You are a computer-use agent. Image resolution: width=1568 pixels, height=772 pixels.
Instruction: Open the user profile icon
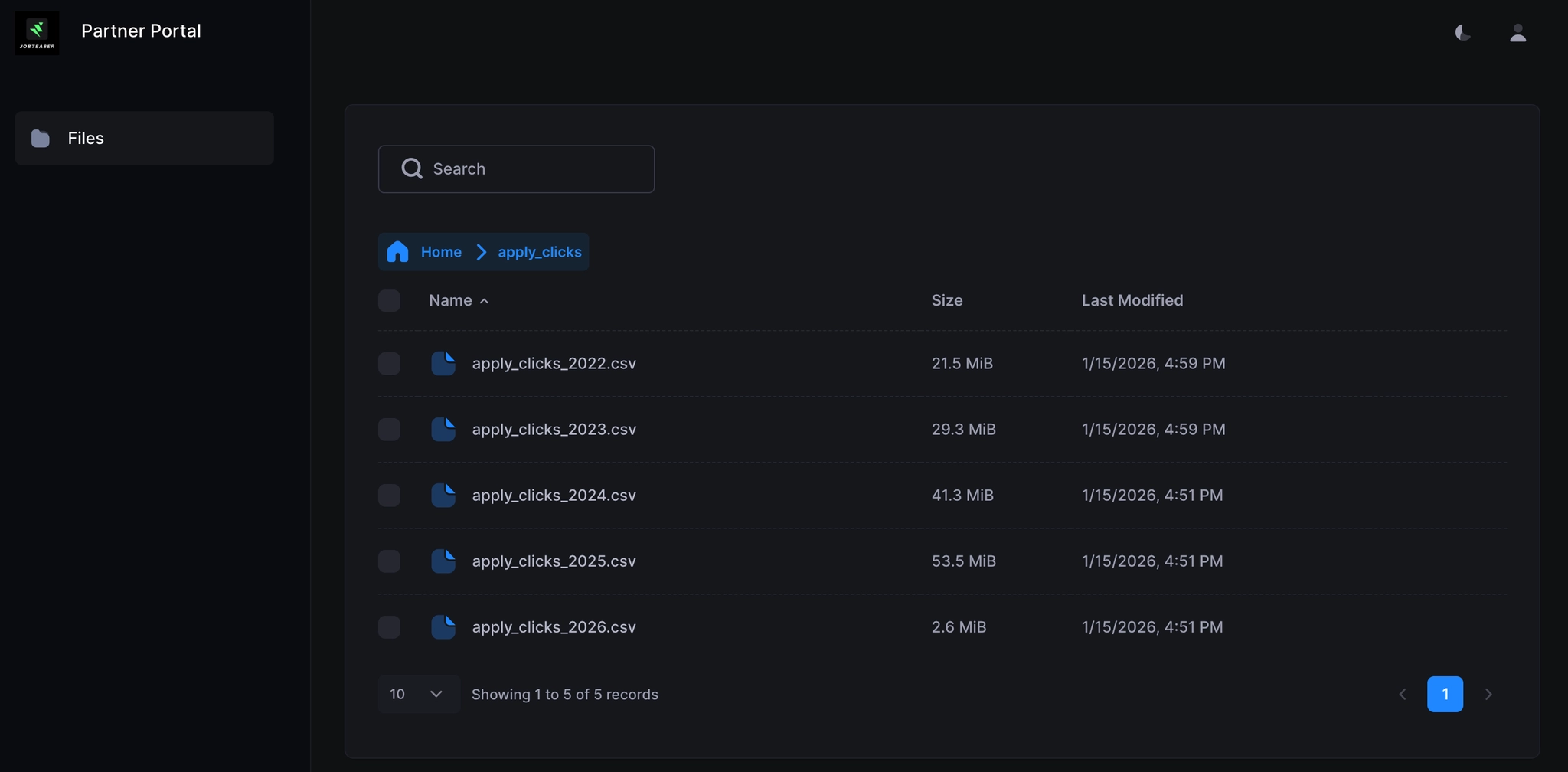tap(1517, 32)
